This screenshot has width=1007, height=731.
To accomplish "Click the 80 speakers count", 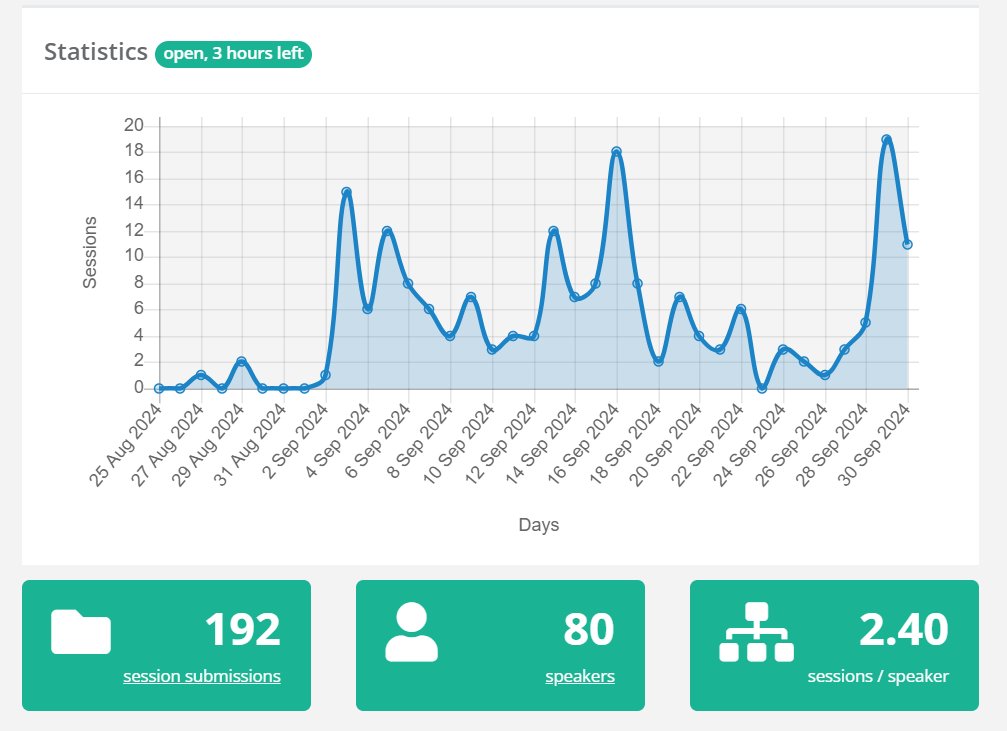I will tap(589, 630).
